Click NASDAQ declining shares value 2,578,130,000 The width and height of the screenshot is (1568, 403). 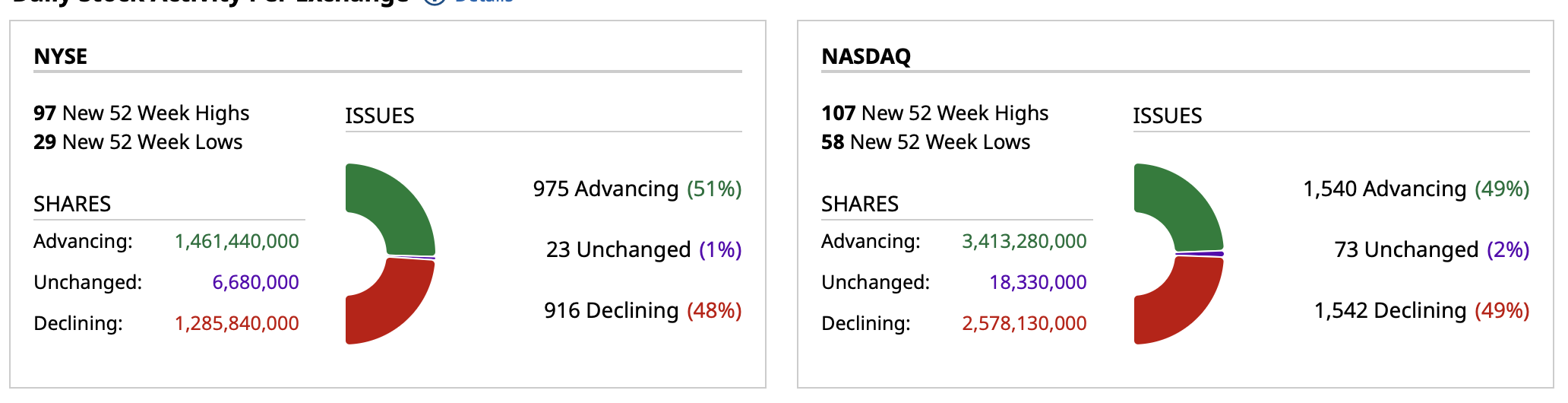pyautogui.click(x=1024, y=324)
